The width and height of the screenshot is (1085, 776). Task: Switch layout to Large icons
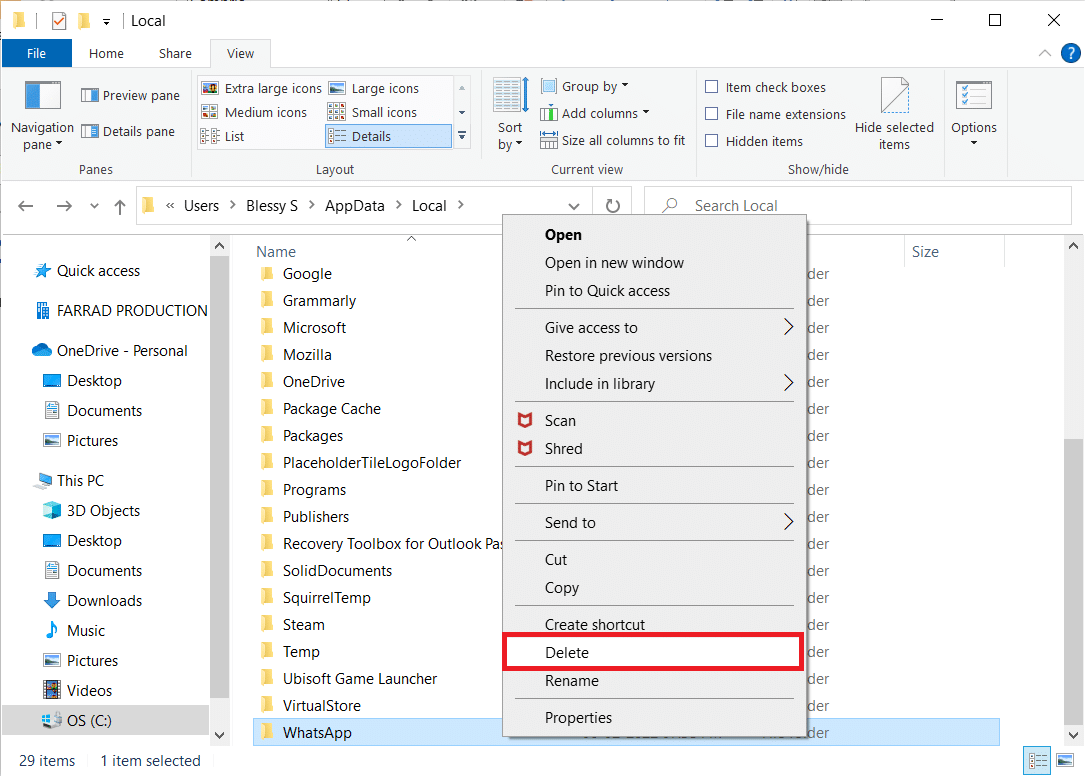click(374, 89)
